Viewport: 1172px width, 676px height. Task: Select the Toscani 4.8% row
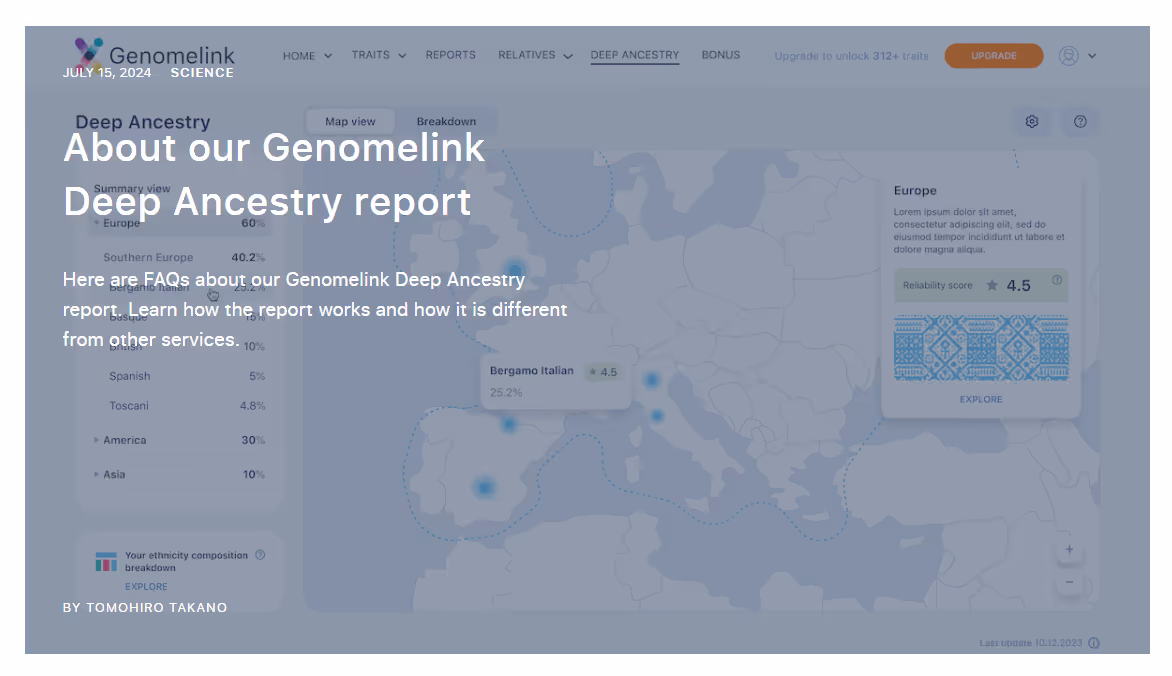179,405
